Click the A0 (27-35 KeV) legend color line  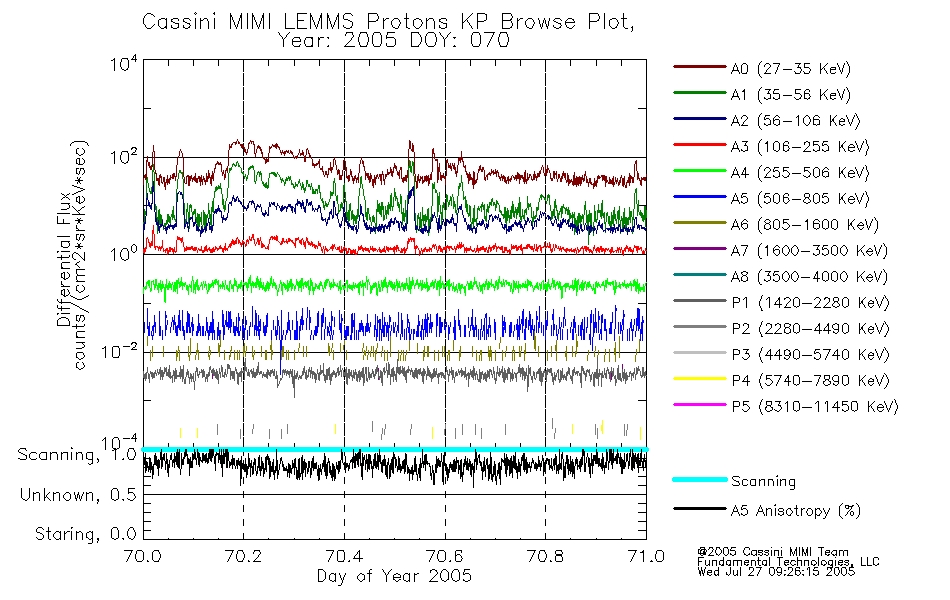click(700, 67)
